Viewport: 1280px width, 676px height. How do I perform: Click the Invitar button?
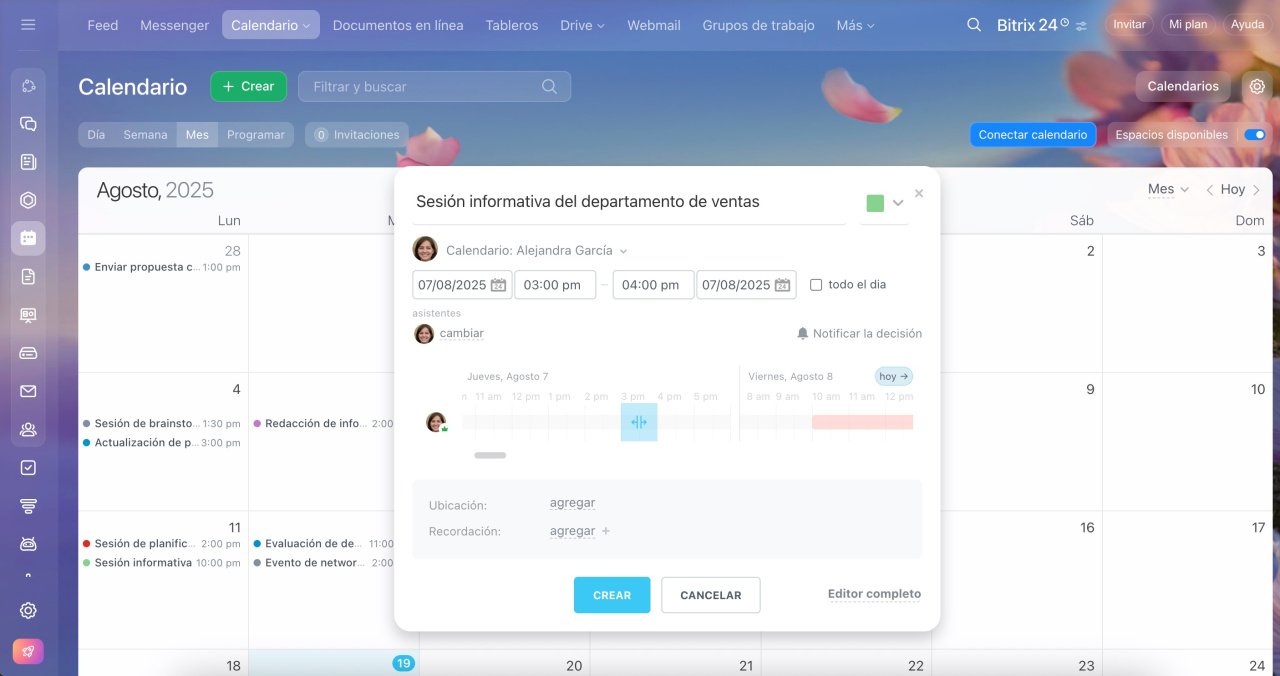pyautogui.click(x=1129, y=25)
